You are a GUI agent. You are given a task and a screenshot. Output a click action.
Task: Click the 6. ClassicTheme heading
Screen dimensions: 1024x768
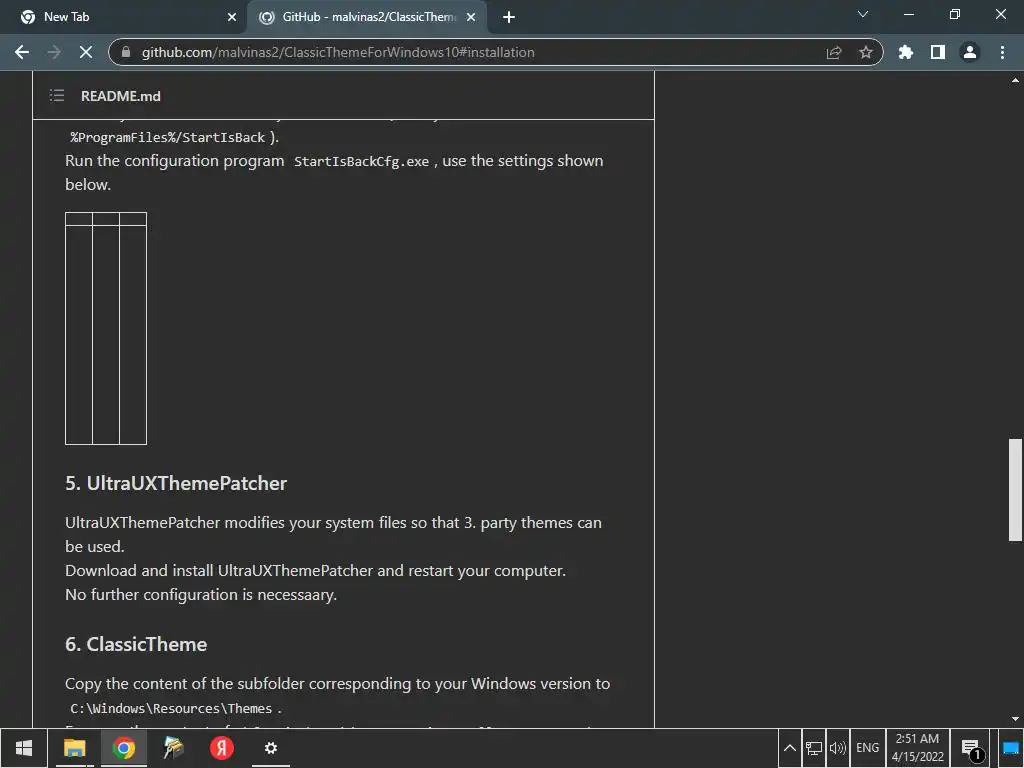click(x=136, y=645)
